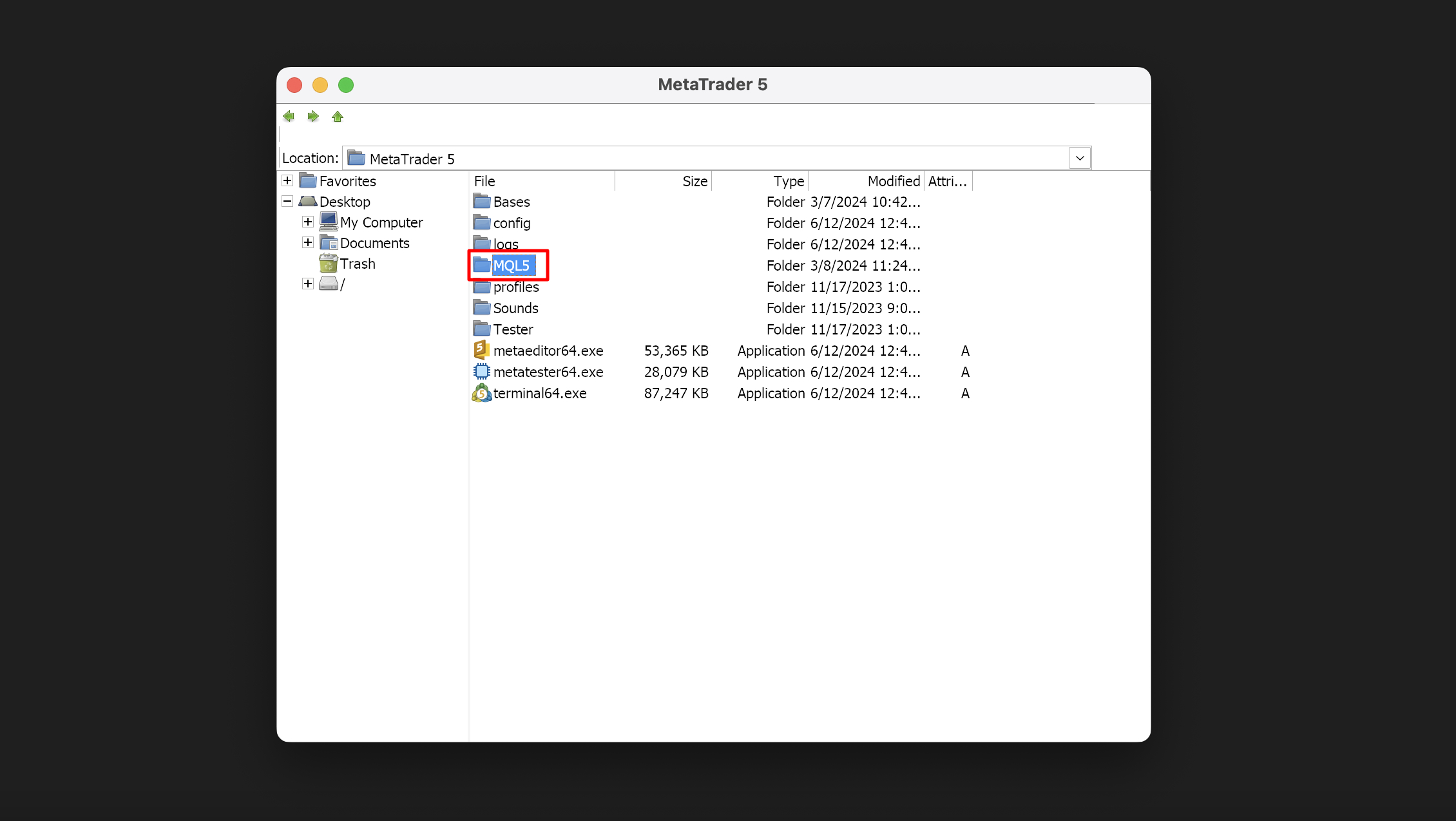Select My Computer in the tree
Screen dimensions: 1456x821
(381, 222)
